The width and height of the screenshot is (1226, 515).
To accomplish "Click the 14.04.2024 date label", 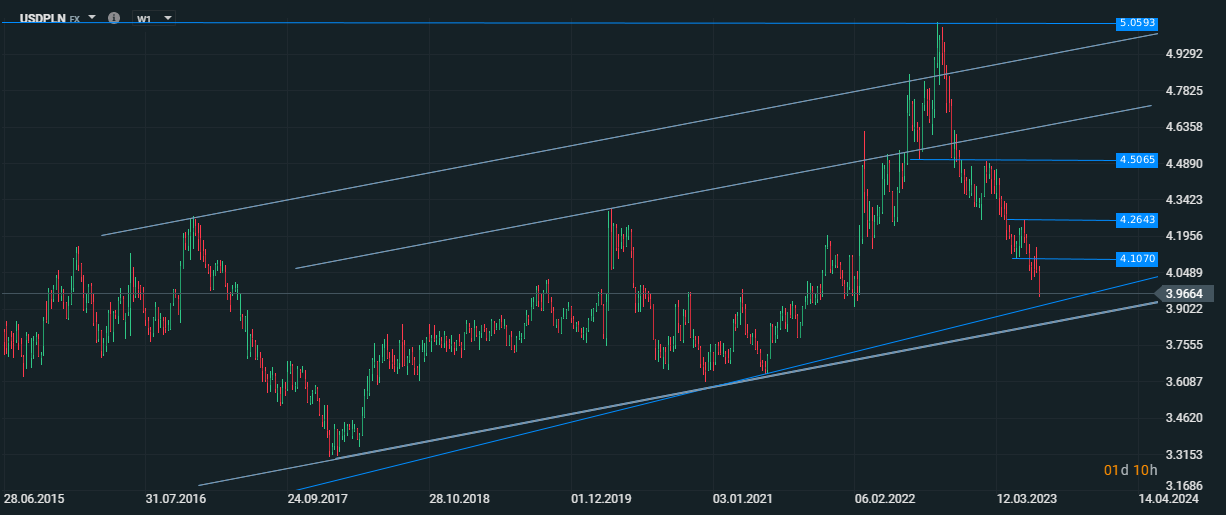I will point(1169,497).
